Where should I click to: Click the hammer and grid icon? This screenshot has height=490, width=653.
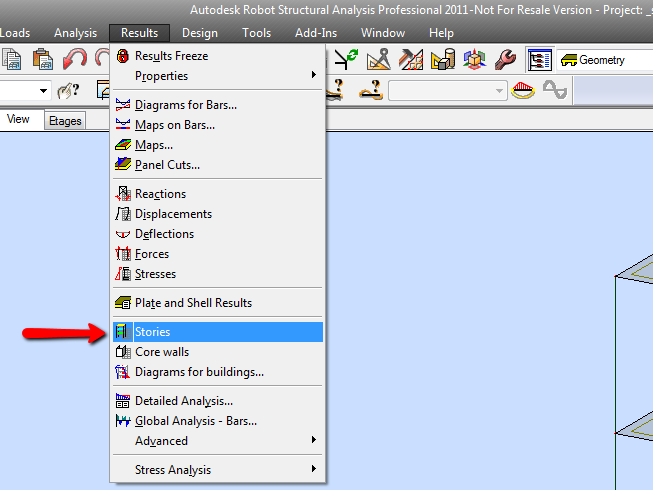411,59
